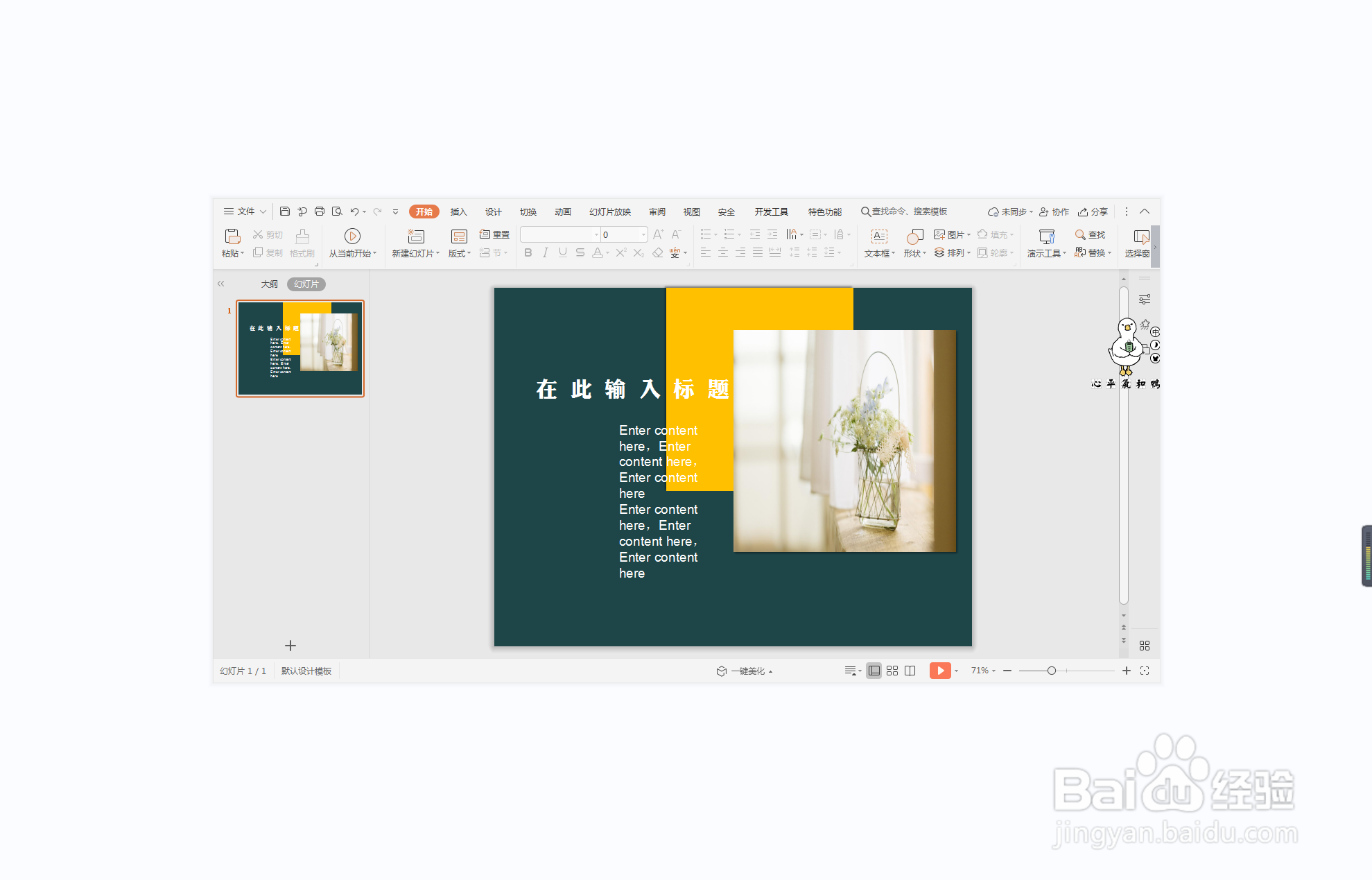
Task: Click the zoom slider handle
Action: 1052,671
